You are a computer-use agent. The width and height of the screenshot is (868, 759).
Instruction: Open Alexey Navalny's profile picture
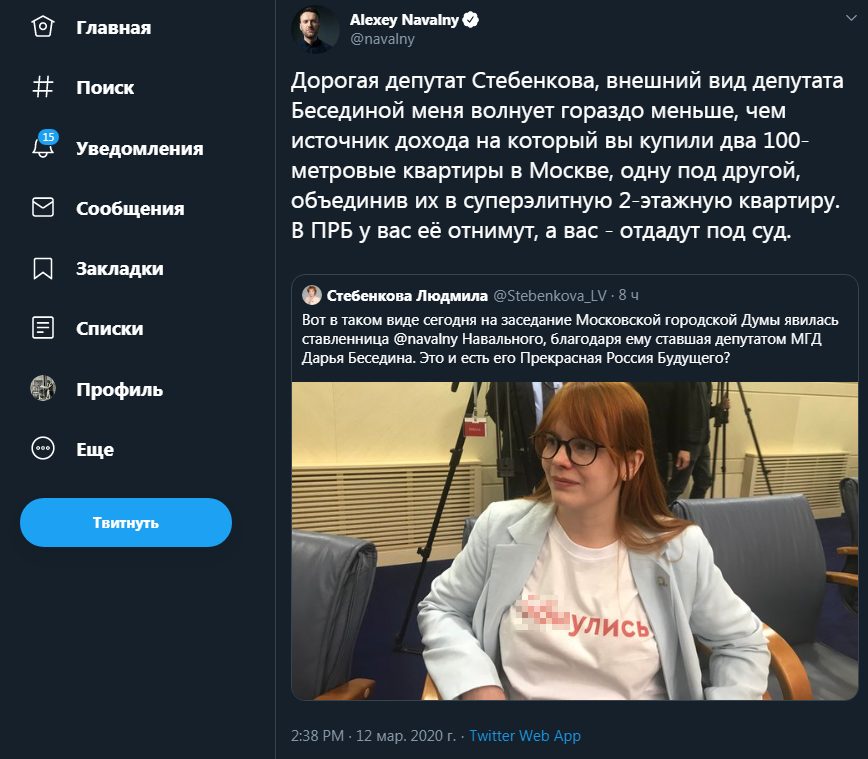(315, 29)
